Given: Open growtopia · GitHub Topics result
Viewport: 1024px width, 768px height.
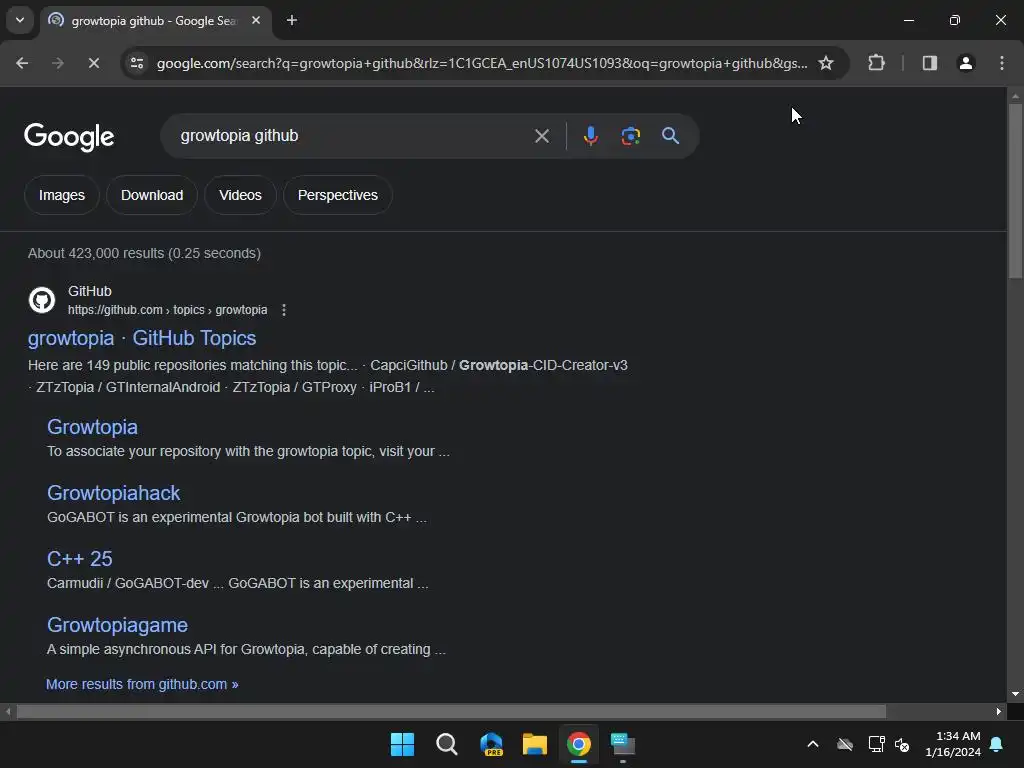Looking at the screenshot, I should [x=142, y=338].
